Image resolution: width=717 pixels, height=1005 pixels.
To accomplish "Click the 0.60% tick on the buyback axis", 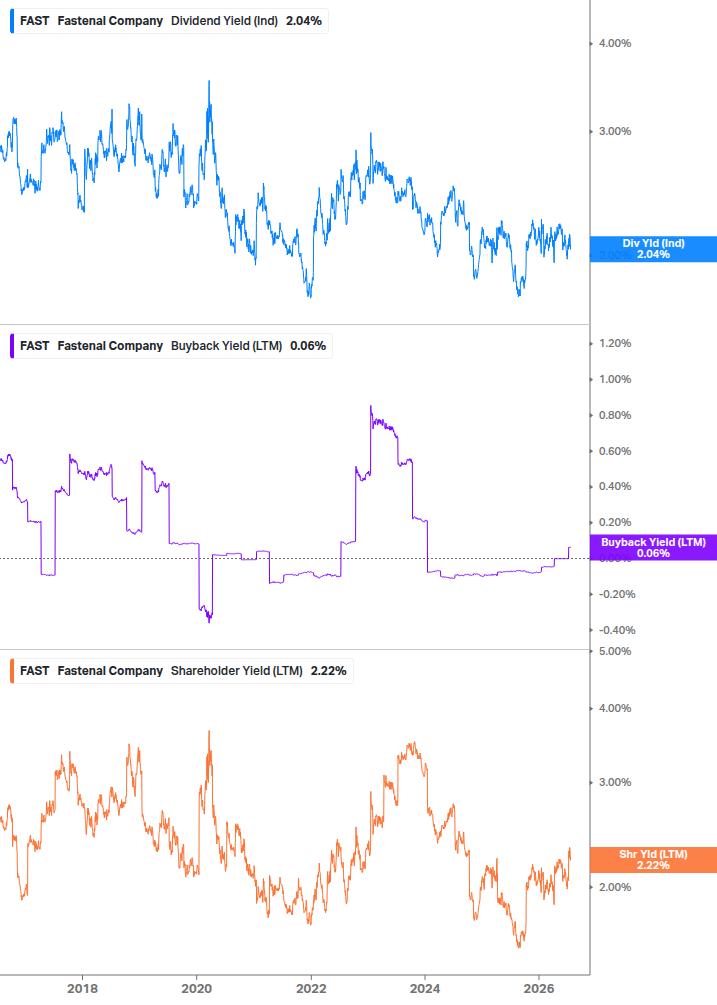I will (615, 451).
